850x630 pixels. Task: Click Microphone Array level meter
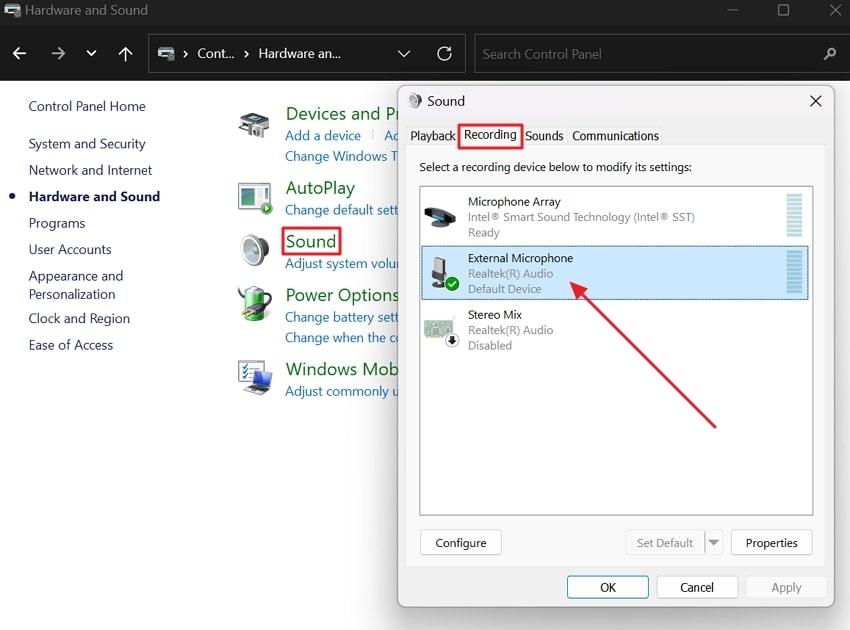[794, 215]
